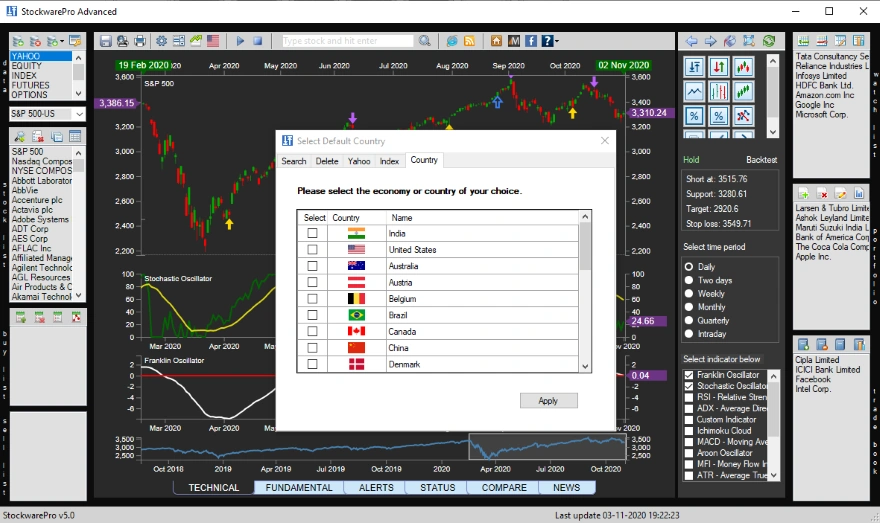The width and height of the screenshot is (880, 523).
Task: Click the RSS feed icon
Action: click(468, 41)
